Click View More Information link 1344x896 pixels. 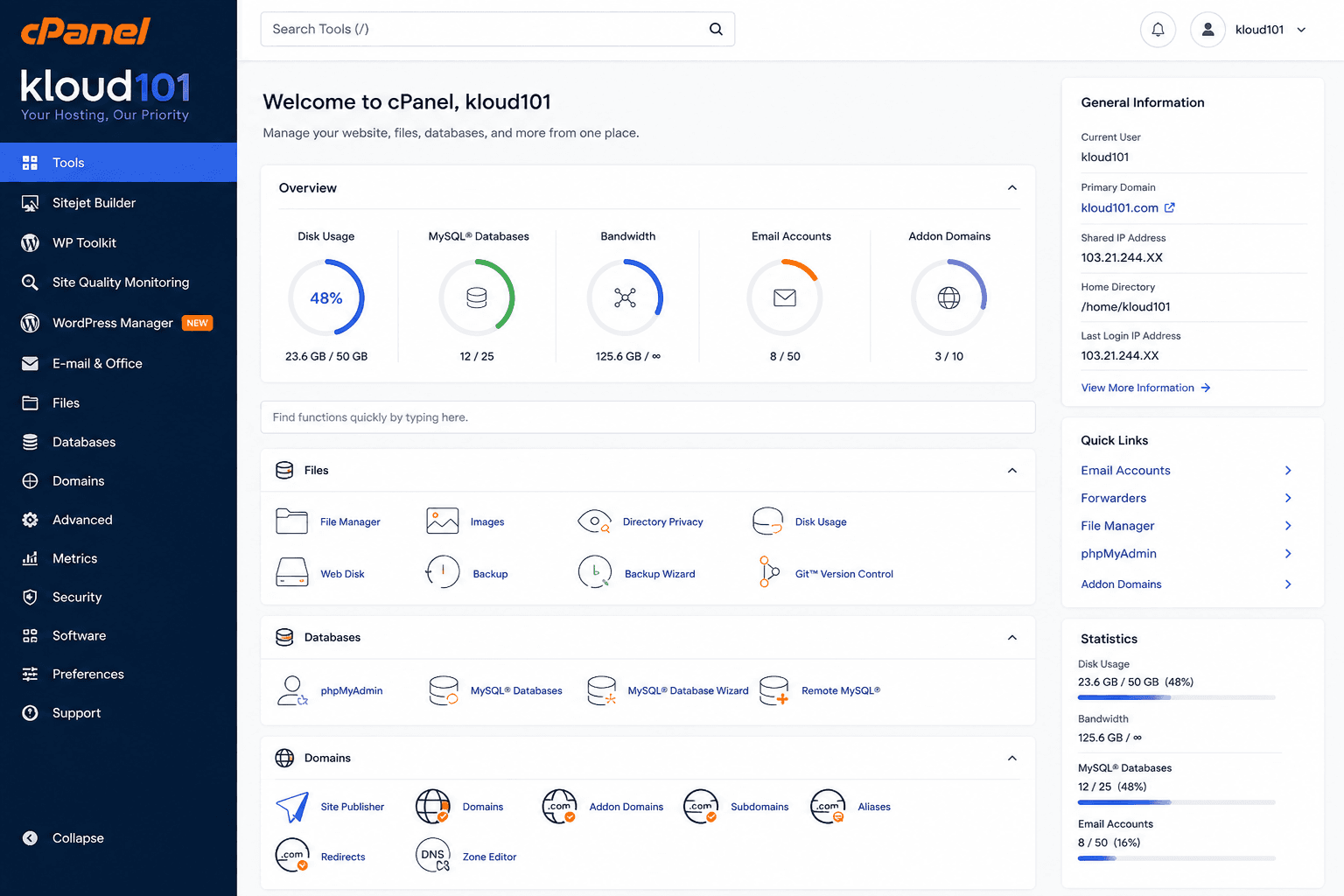point(1145,388)
